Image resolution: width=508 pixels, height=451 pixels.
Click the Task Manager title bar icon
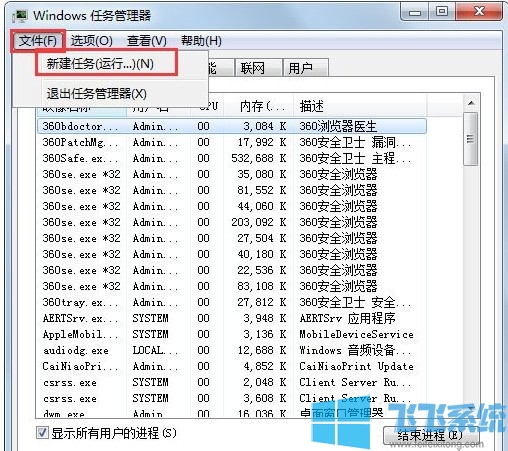pyautogui.click(x=20, y=16)
